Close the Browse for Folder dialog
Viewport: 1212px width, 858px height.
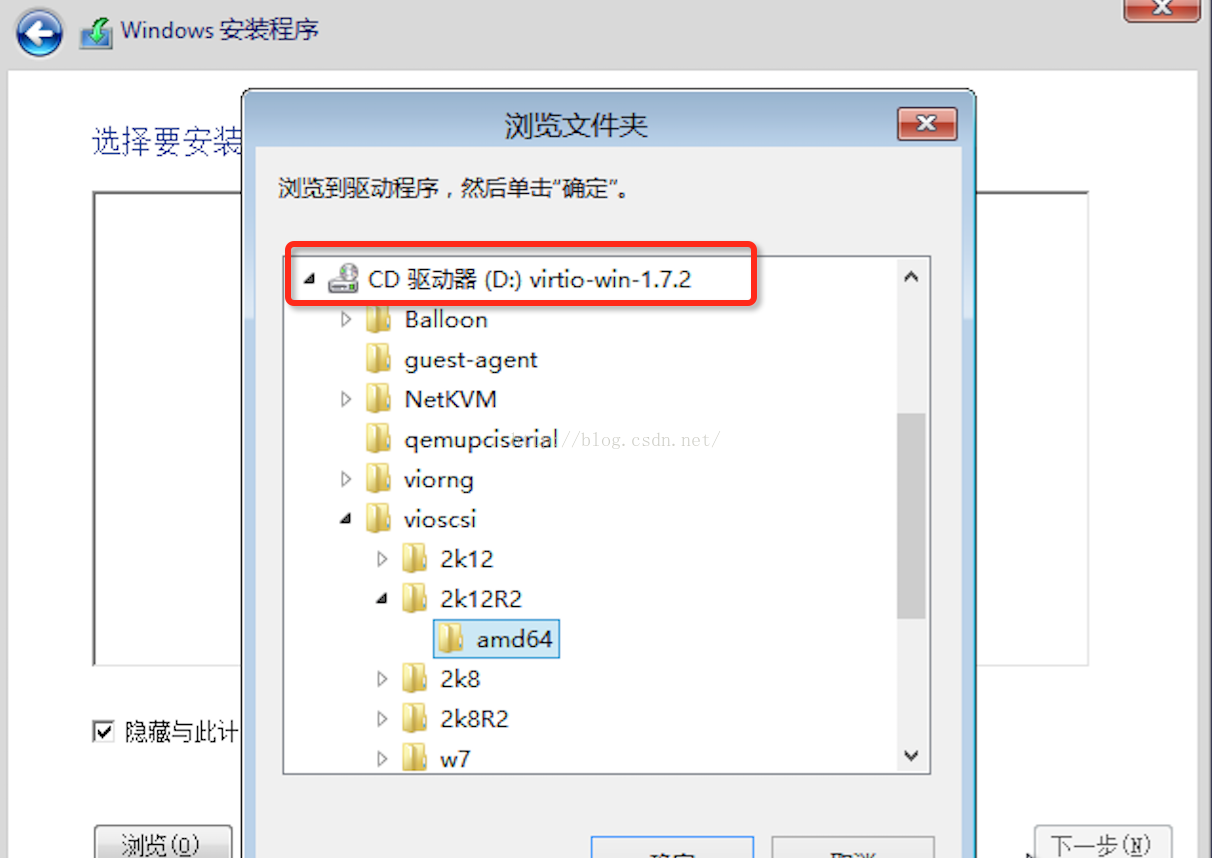[x=927, y=124]
